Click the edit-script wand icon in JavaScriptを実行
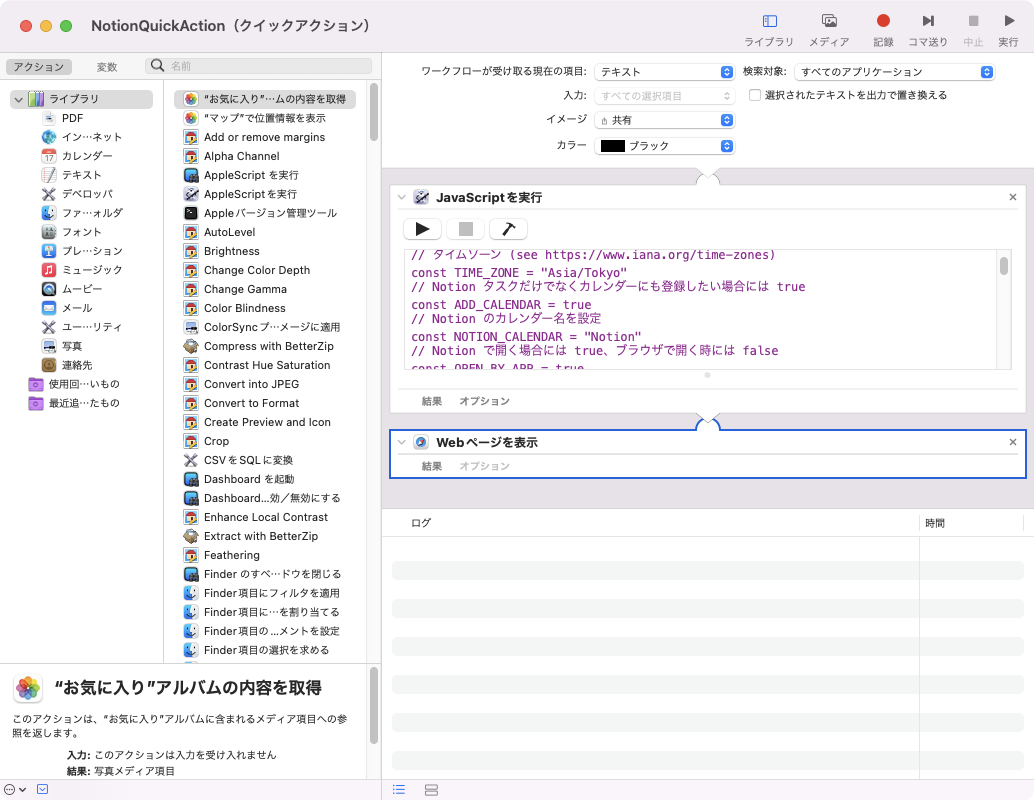1034x800 pixels. [508, 229]
